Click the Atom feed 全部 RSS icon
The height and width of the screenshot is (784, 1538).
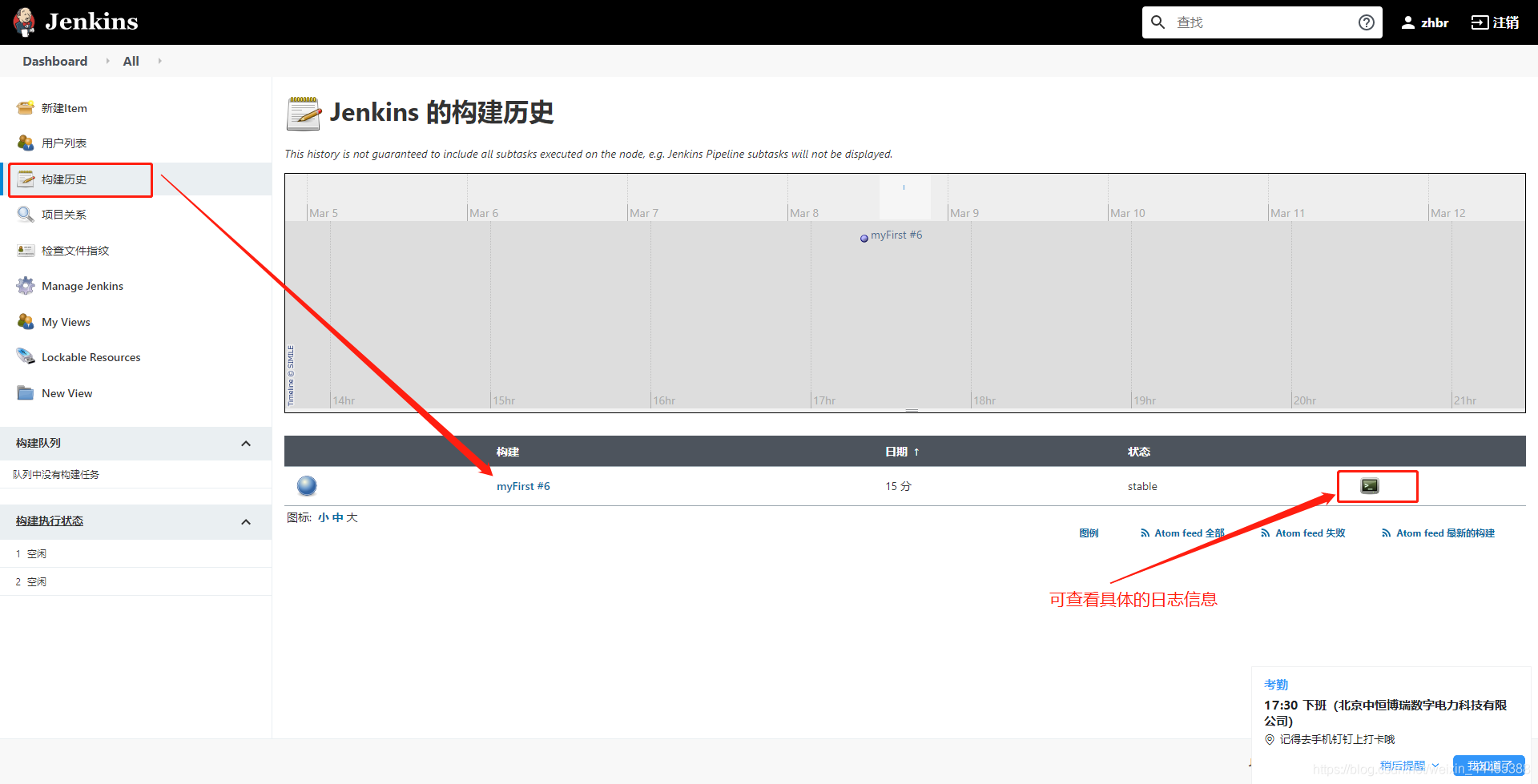tap(1145, 533)
